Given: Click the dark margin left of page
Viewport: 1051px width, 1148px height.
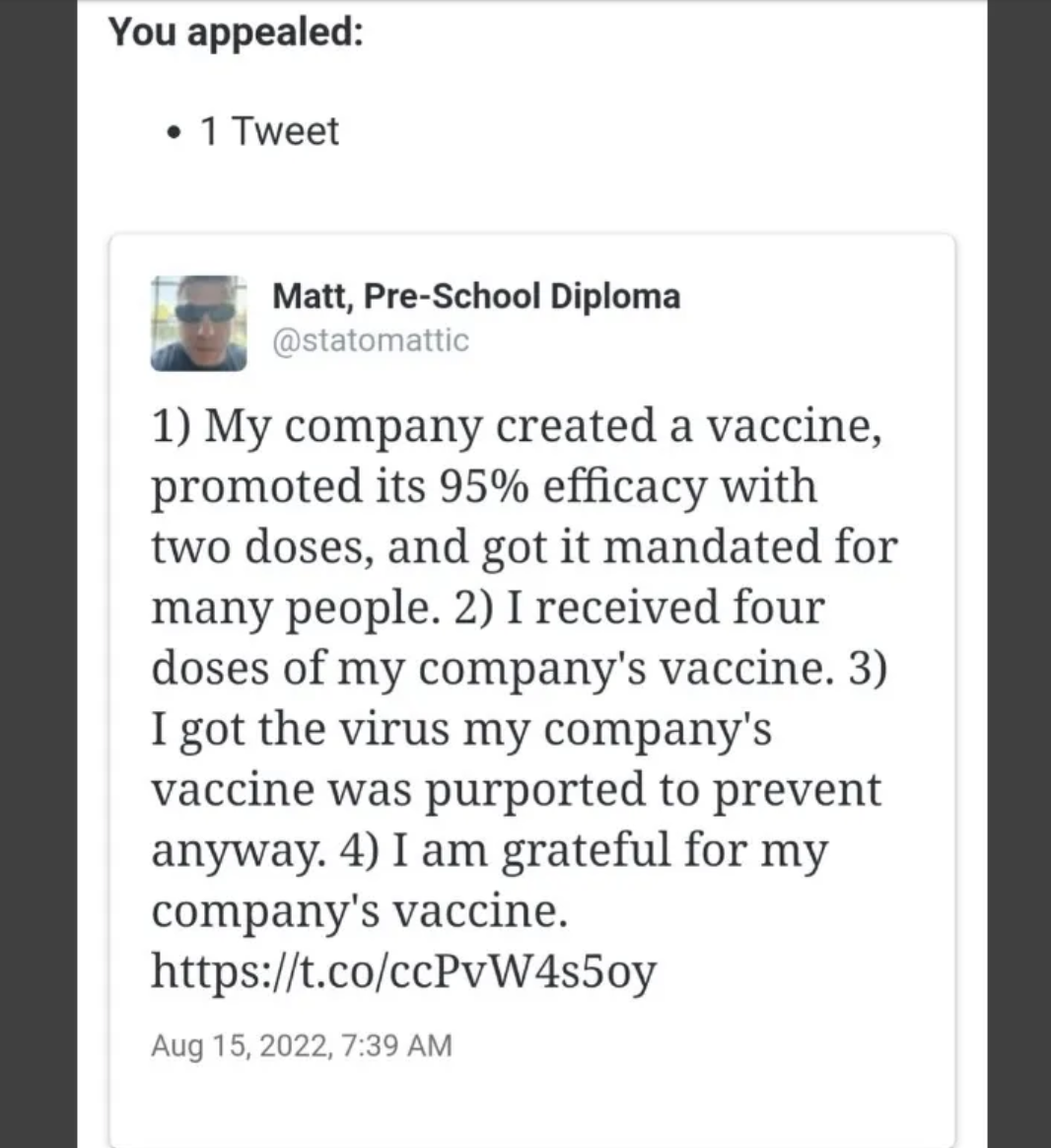Looking at the screenshot, I should click(x=38, y=574).
